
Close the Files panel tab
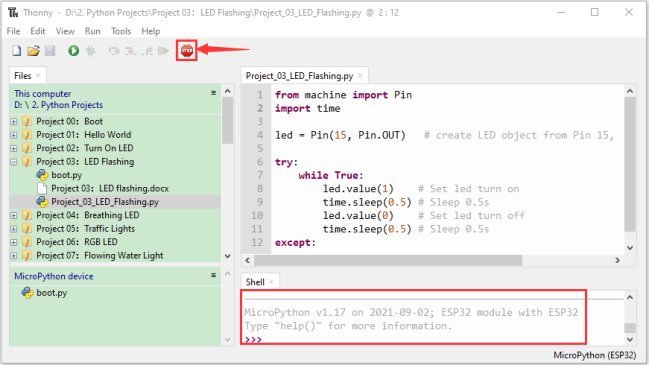(38, 75)
